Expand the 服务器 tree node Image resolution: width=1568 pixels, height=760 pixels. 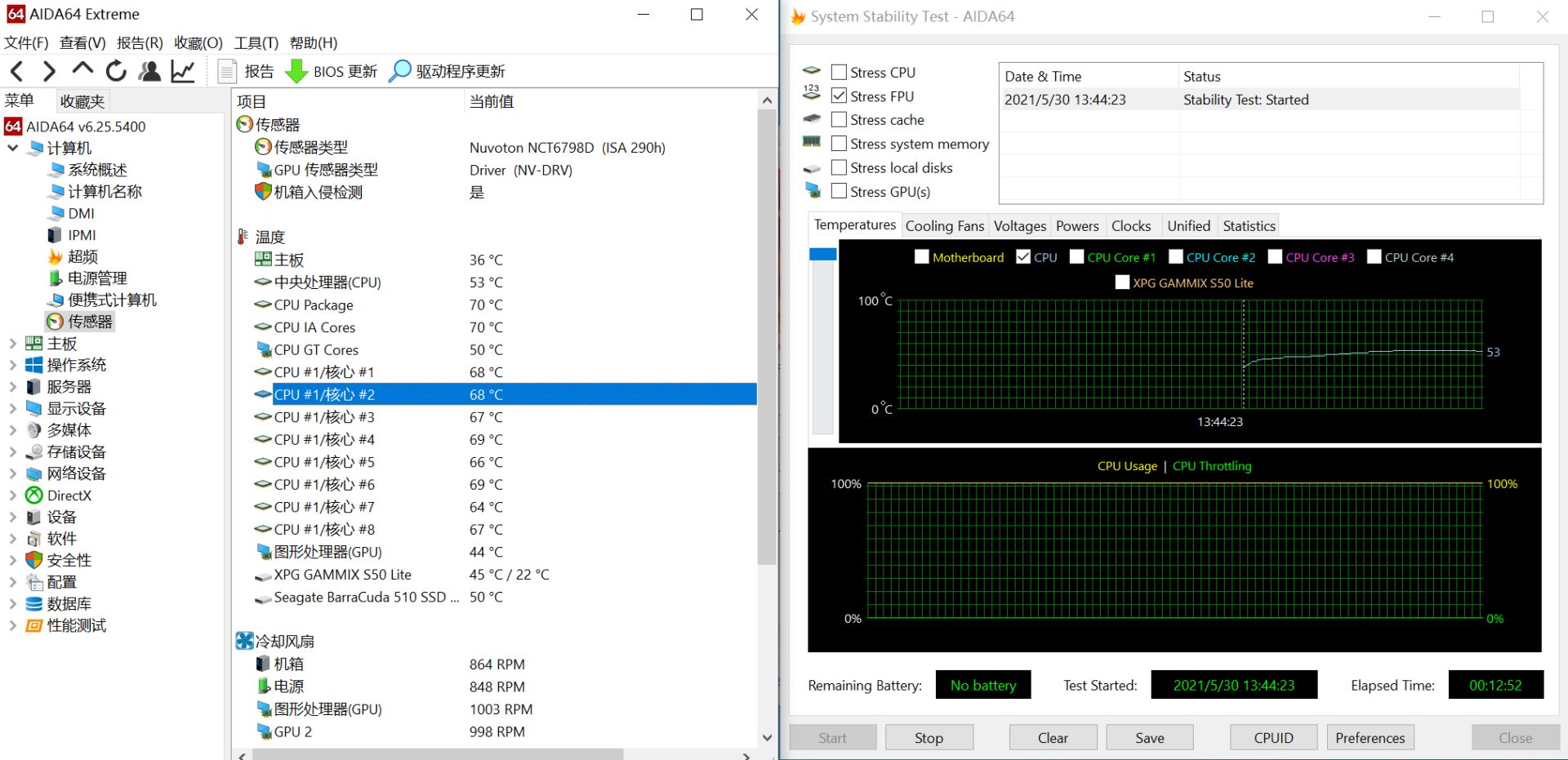[x=13, y=387]
